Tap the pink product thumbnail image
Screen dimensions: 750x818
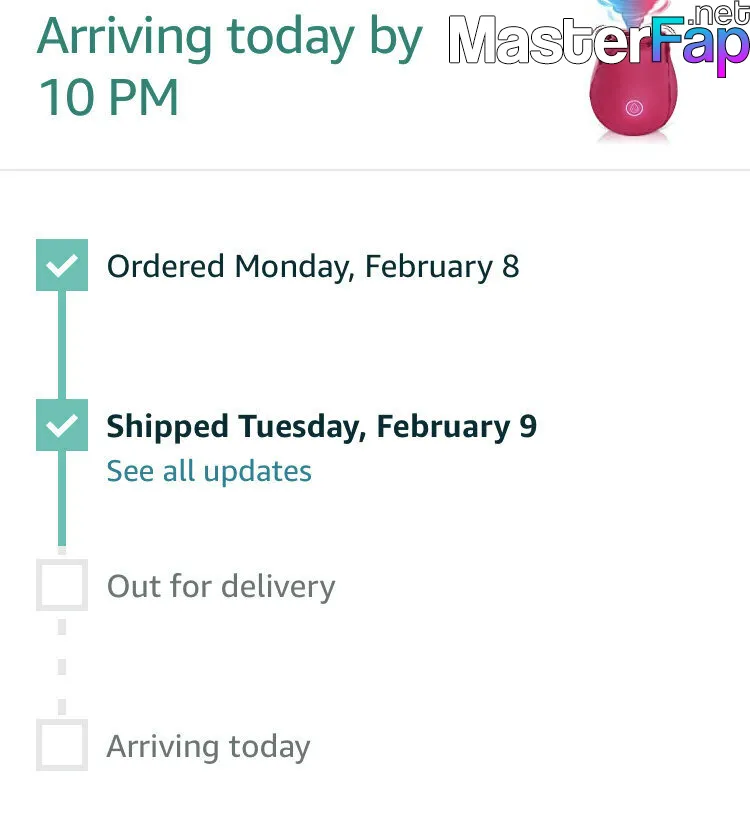coord(633,92)
